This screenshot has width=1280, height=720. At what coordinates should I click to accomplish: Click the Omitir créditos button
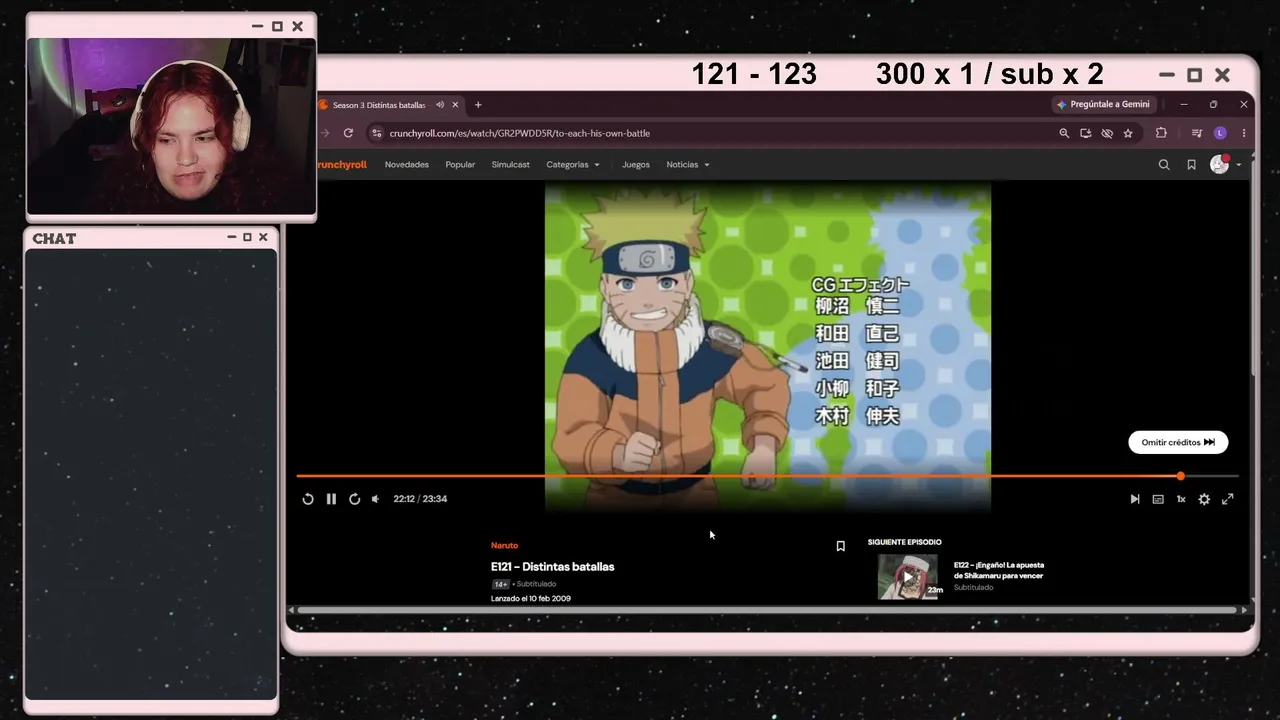pyautogui.click(x=1178, y=442)
